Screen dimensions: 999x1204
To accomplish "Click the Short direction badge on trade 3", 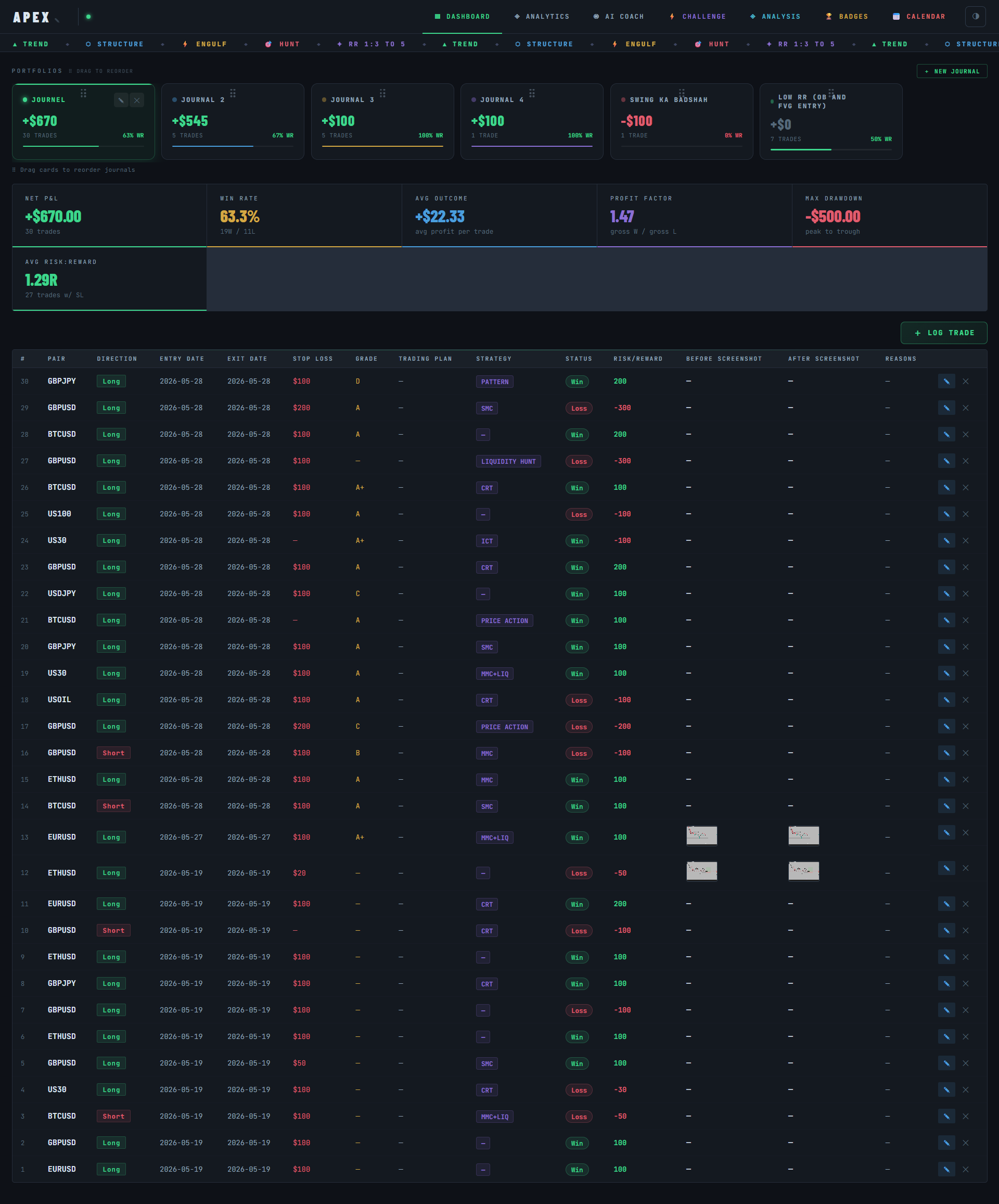I will tap(113, 1116).
